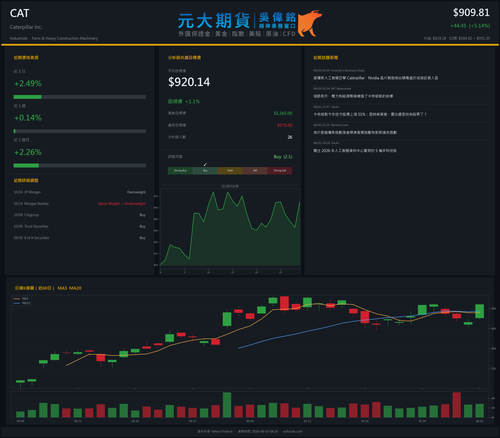Click the progress bar under +0.14%
Screen dimensions: 500x438
80,131
